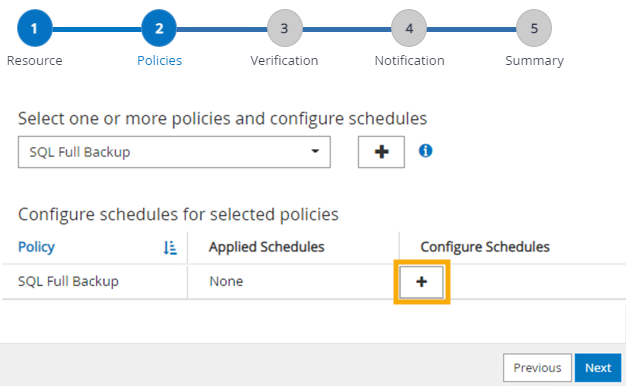Viewport: 626px width, 386px height.
Task: Open the SQL Full Backup policy dropdown
Action: 174,152
